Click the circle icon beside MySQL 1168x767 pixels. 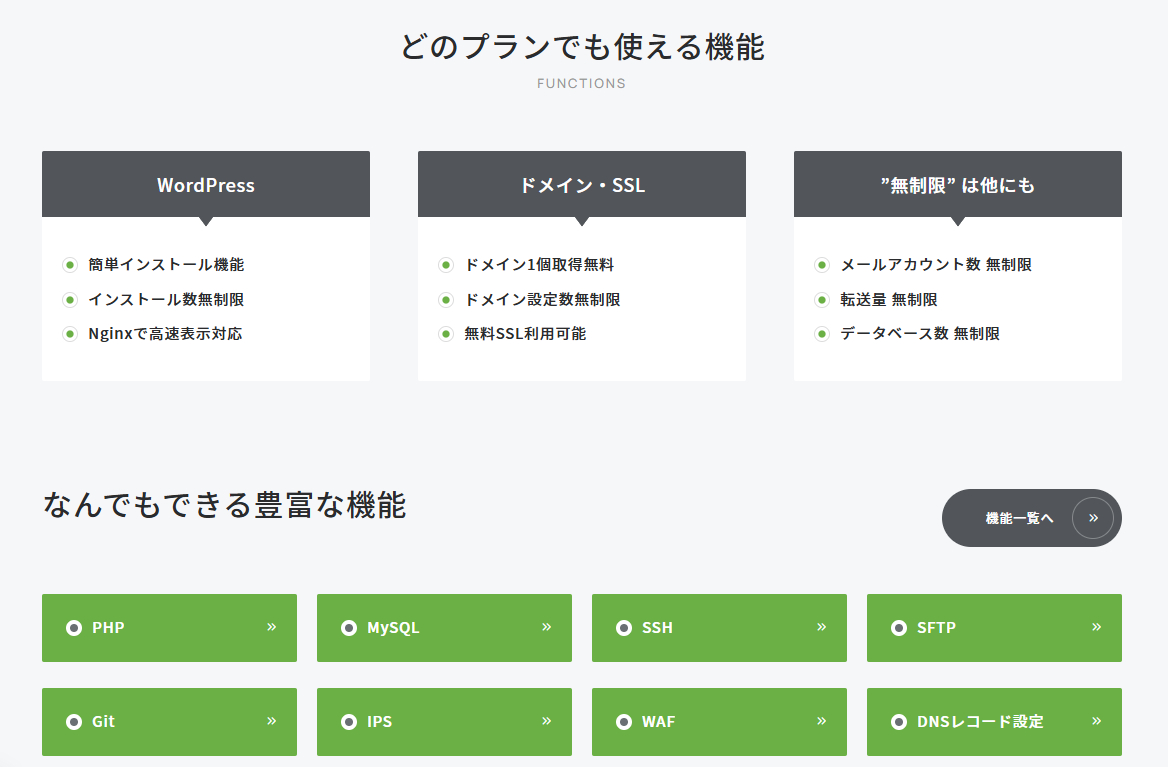tap(349, 628)
